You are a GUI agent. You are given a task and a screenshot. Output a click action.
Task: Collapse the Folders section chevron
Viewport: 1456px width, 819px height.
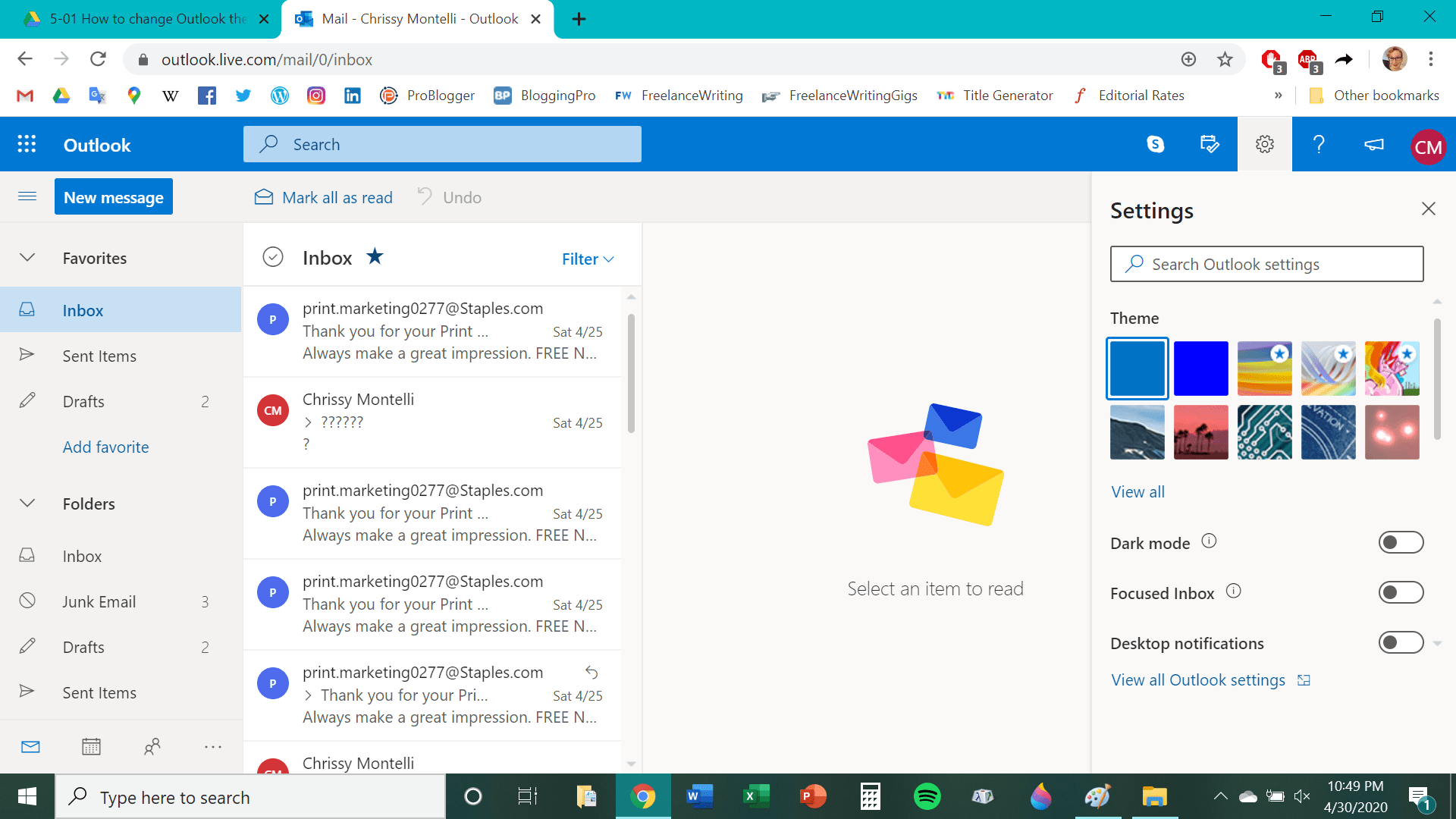coord(27,504)
